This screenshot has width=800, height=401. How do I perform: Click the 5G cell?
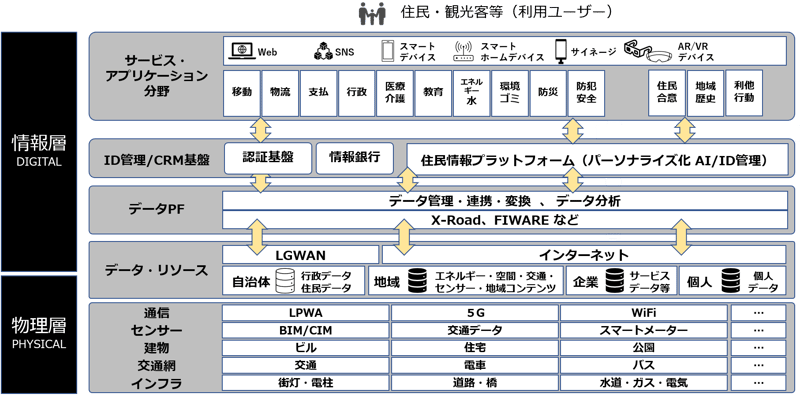point(474,313)
